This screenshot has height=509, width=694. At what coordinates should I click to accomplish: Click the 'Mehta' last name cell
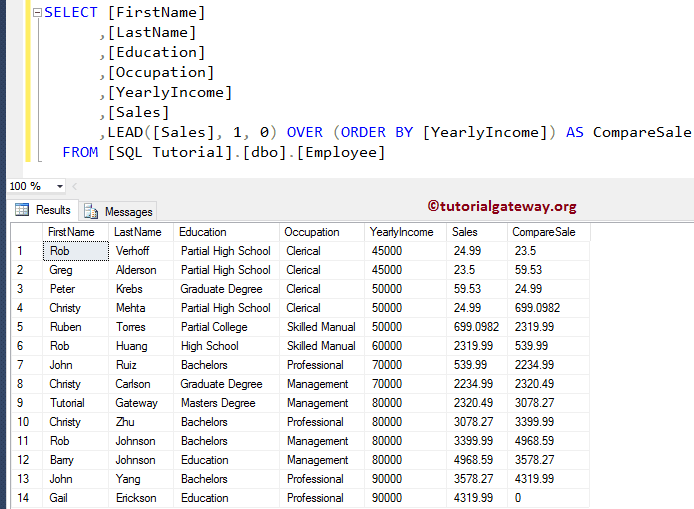tap(141, 308)
